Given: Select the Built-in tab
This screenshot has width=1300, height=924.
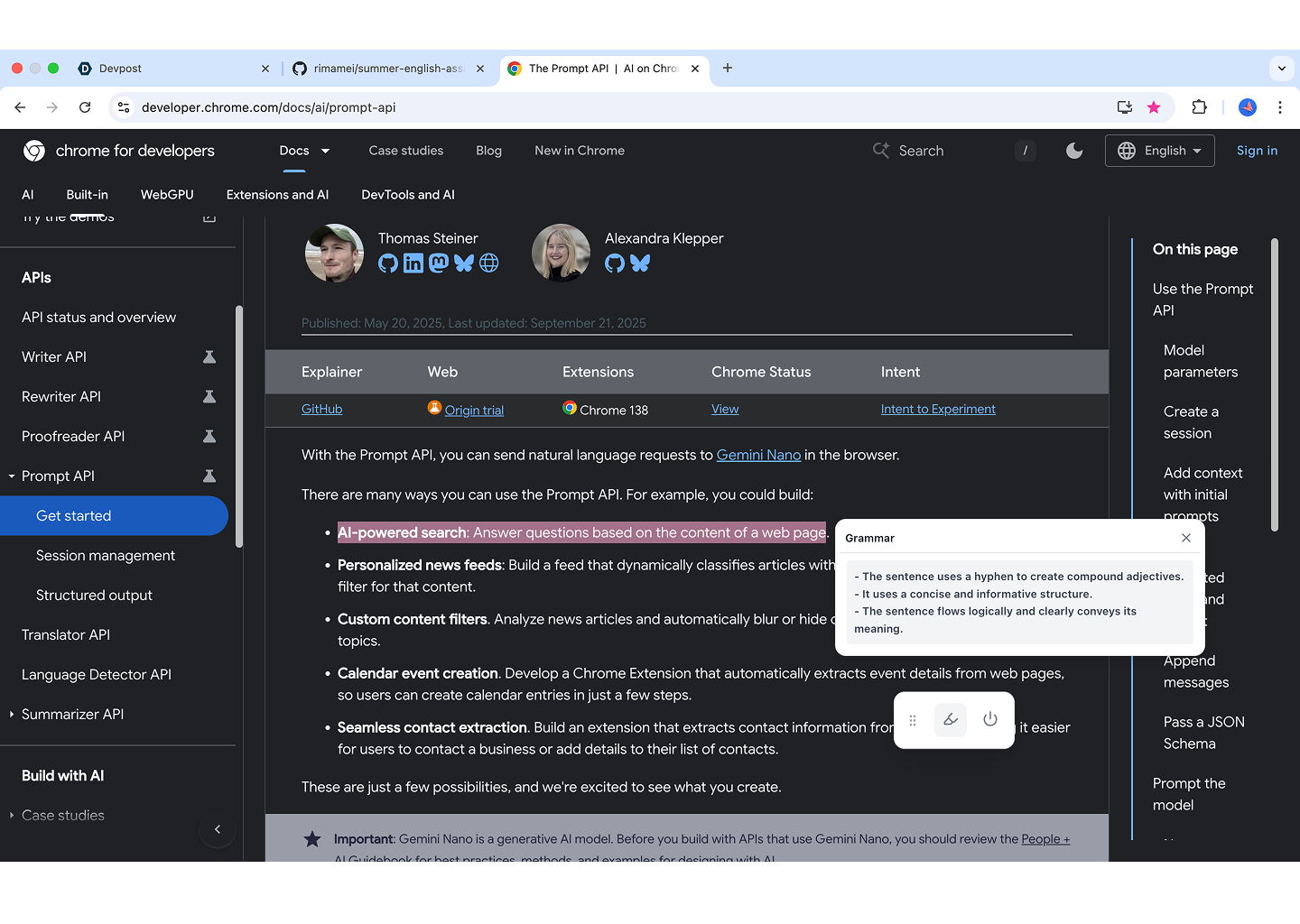Looking at the screenshot, I should tap(87, 195).
